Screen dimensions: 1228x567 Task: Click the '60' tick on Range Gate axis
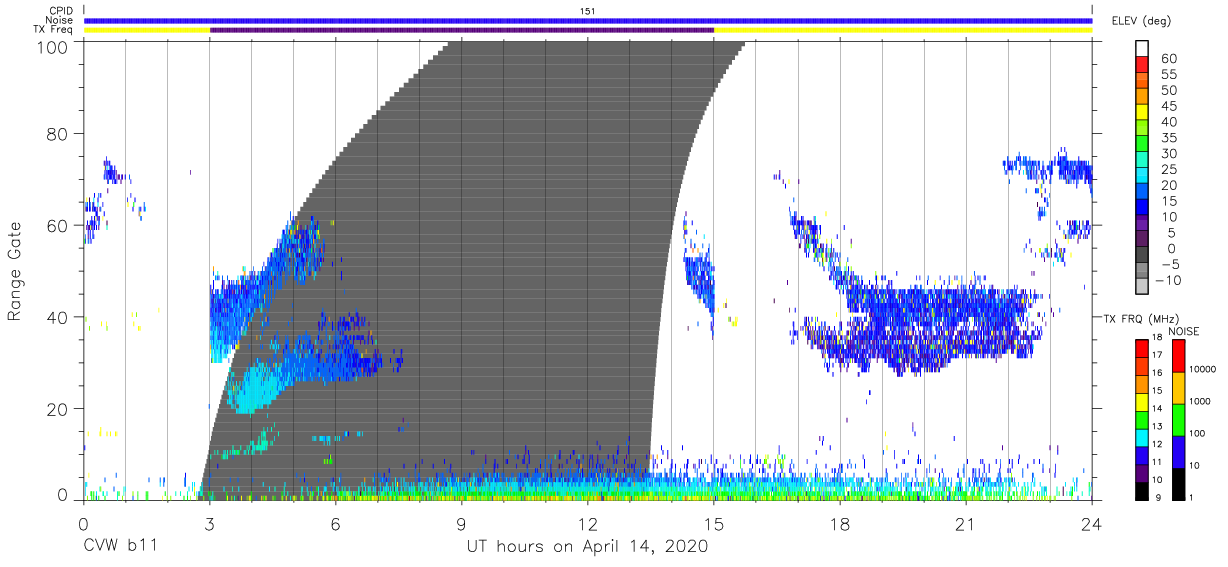tap(59, 225)
